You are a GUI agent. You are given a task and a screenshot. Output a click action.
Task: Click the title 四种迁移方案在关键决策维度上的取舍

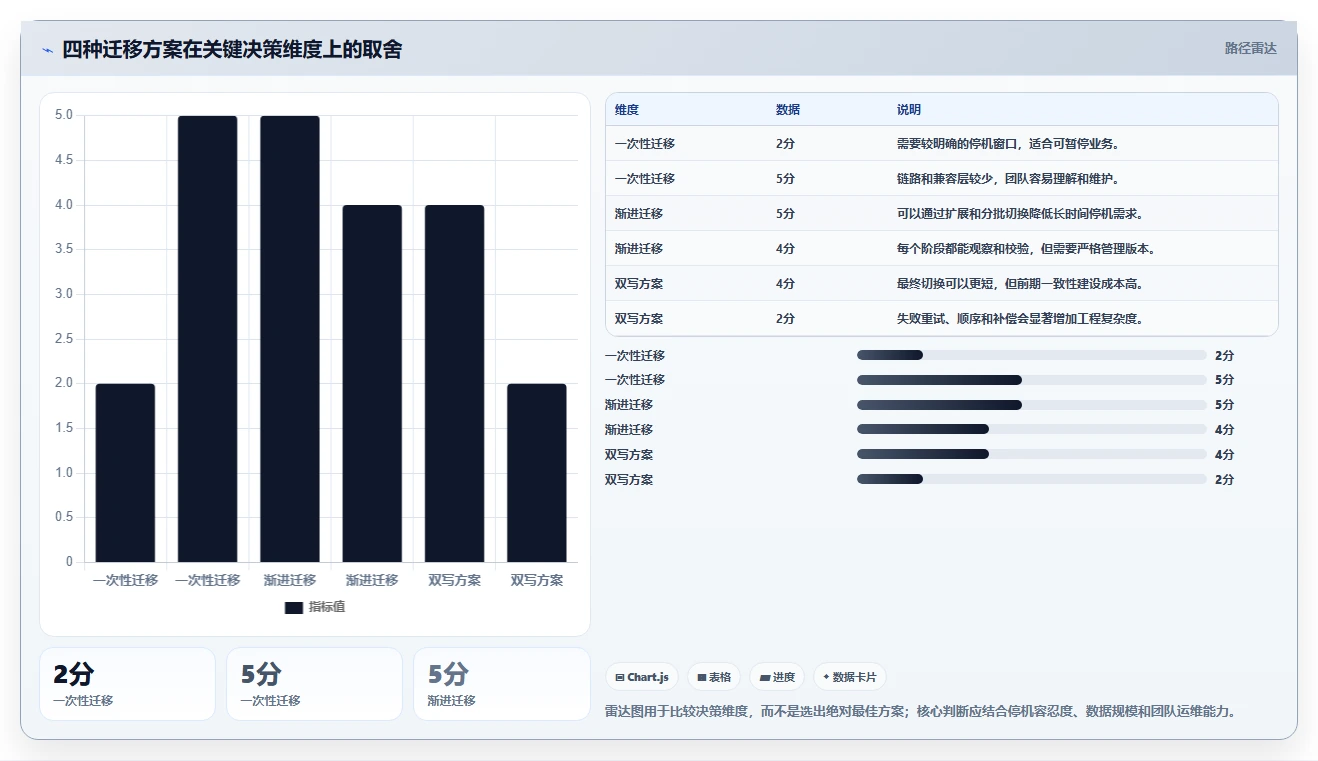(232, 49)
